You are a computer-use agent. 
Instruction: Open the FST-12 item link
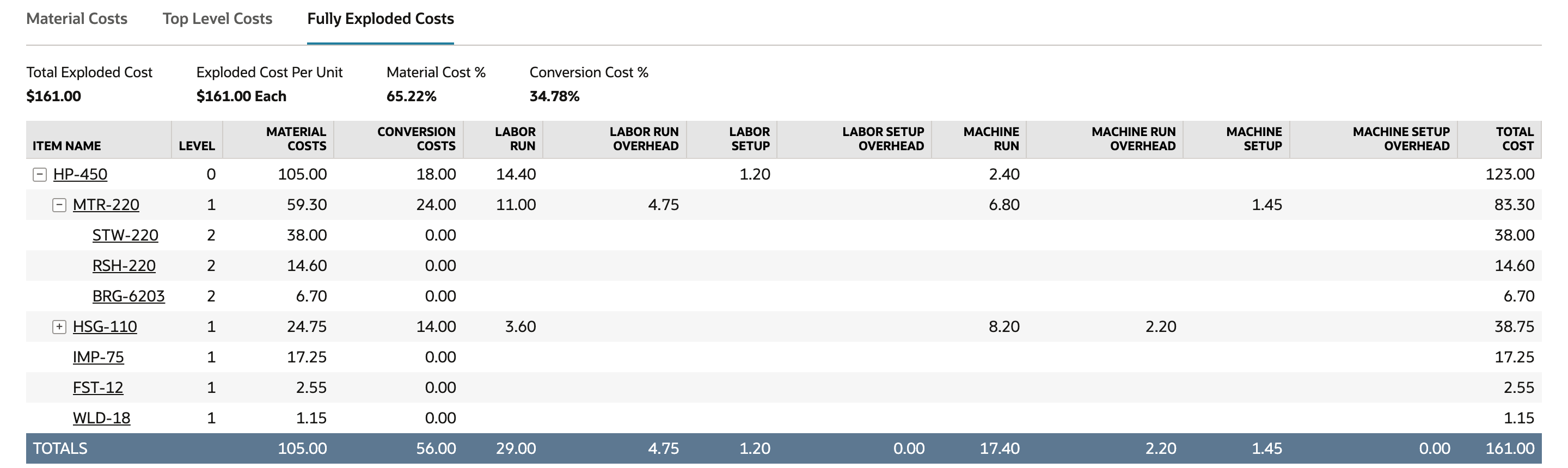(98, 387)
